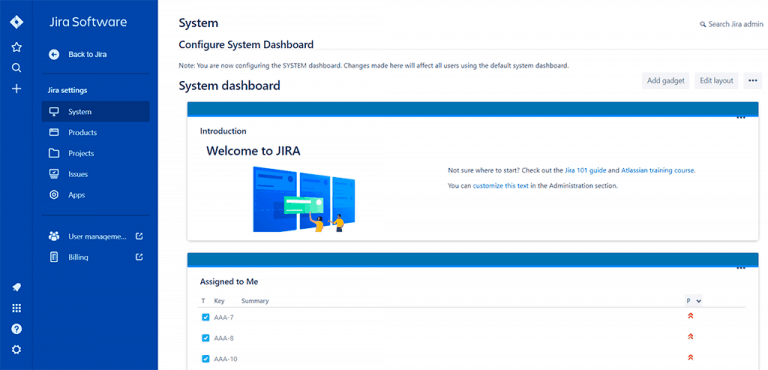Click the Jira Software sidebar title
768x370 pixels.
[88, 22]
